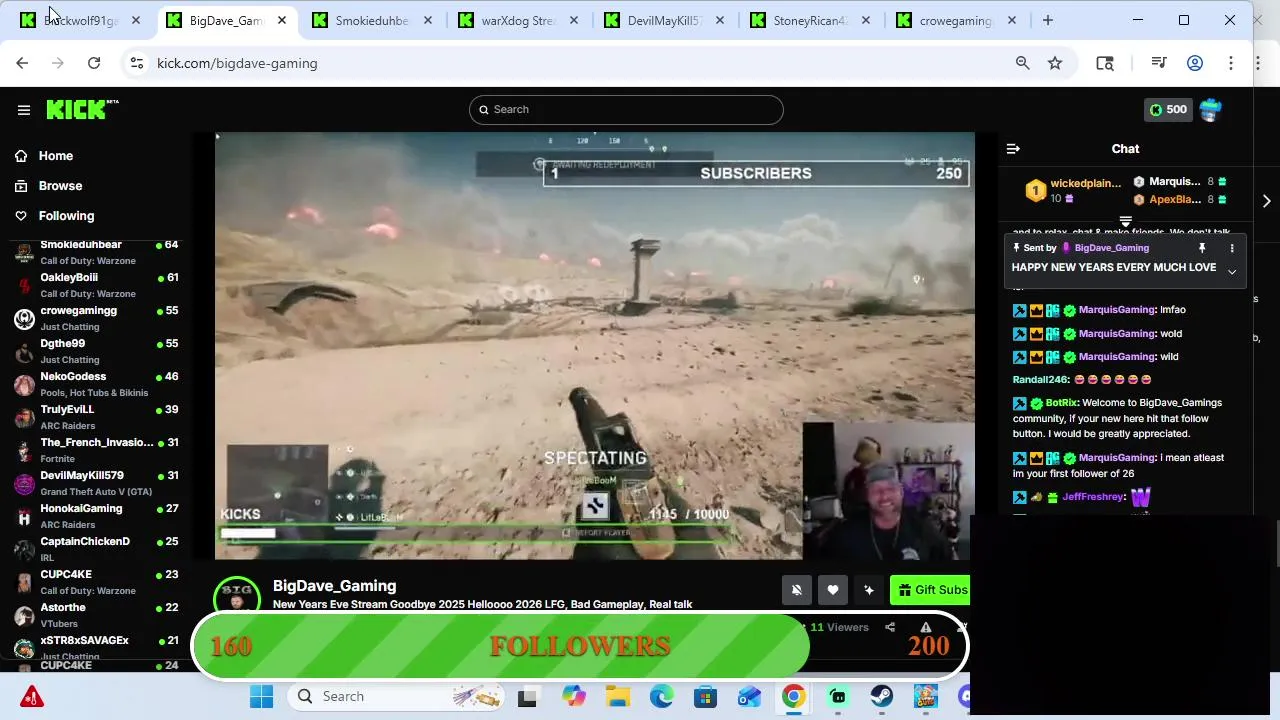The height and width of the screenshot is (720, 1280).
Task: Click the BigDave_Gaming streamer avatar
Action: tap(237, 594)
